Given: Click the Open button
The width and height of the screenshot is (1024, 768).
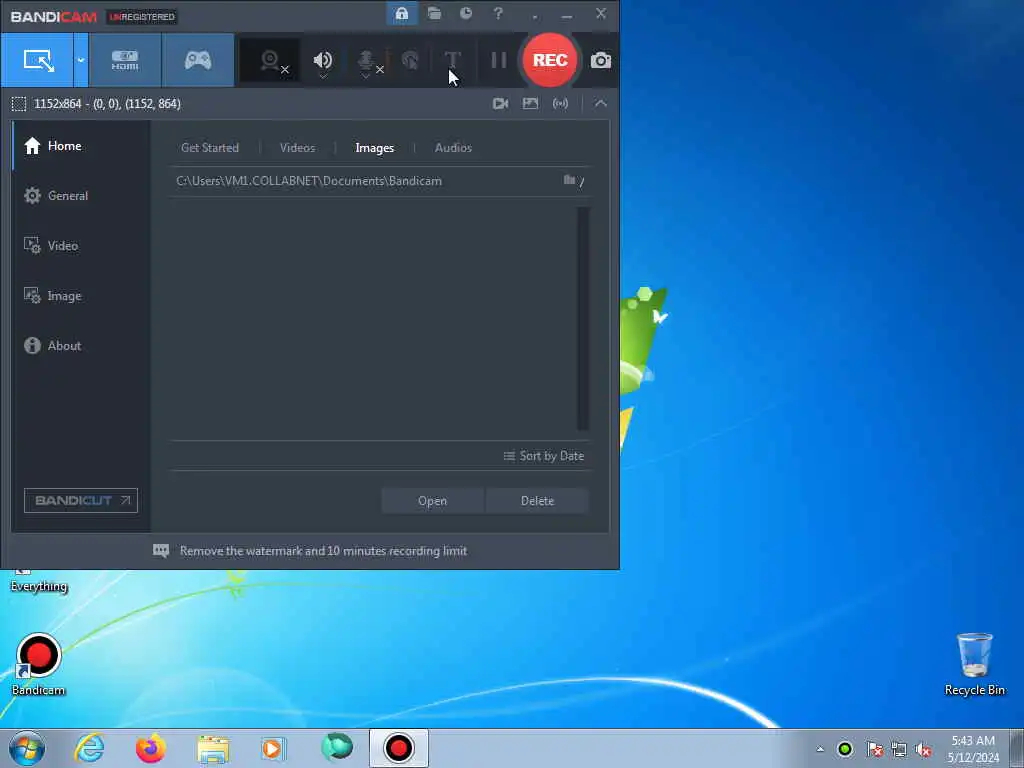Looking at the screenshot, I should (x=432, y=501).
